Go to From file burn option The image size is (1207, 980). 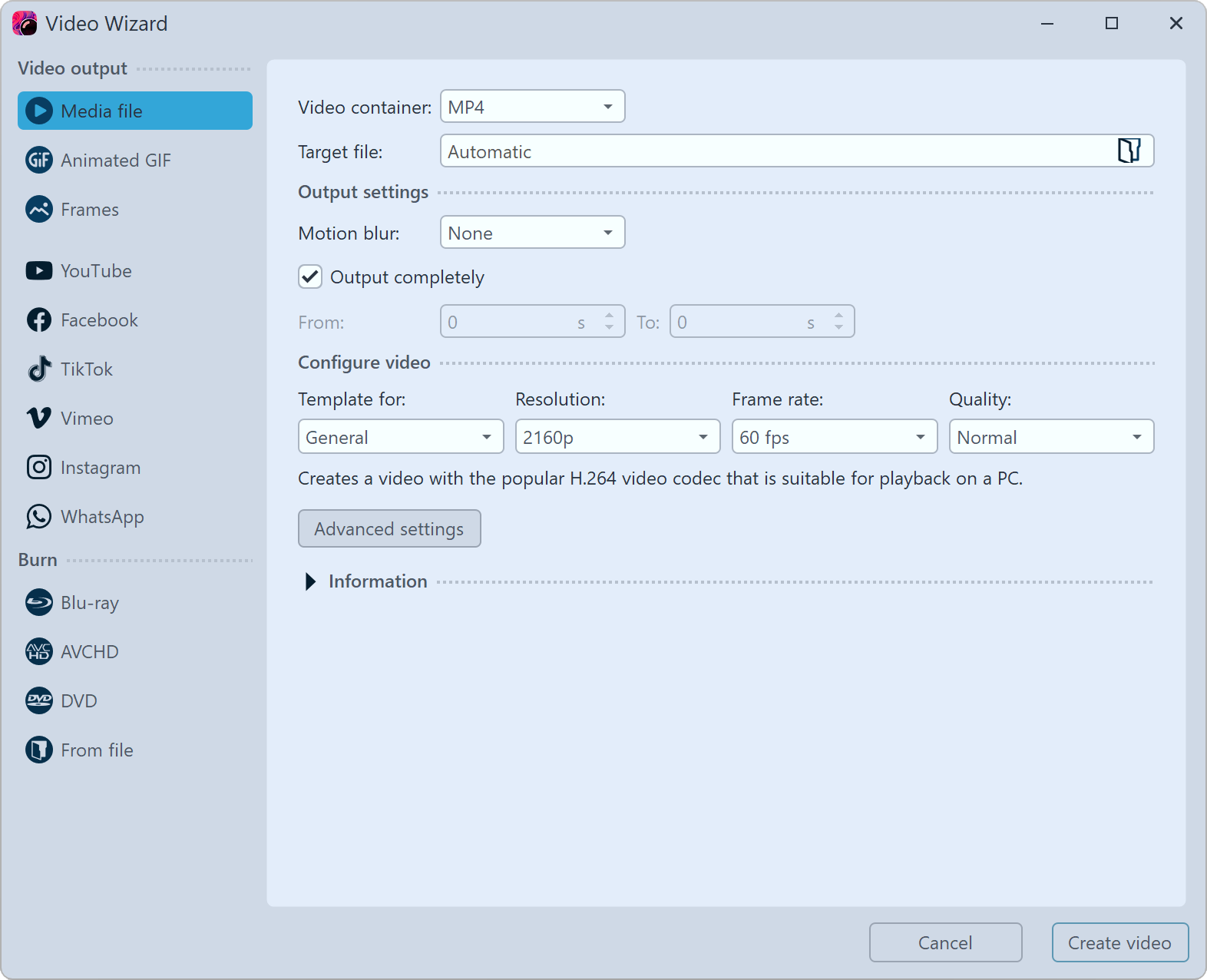point(135,750)
